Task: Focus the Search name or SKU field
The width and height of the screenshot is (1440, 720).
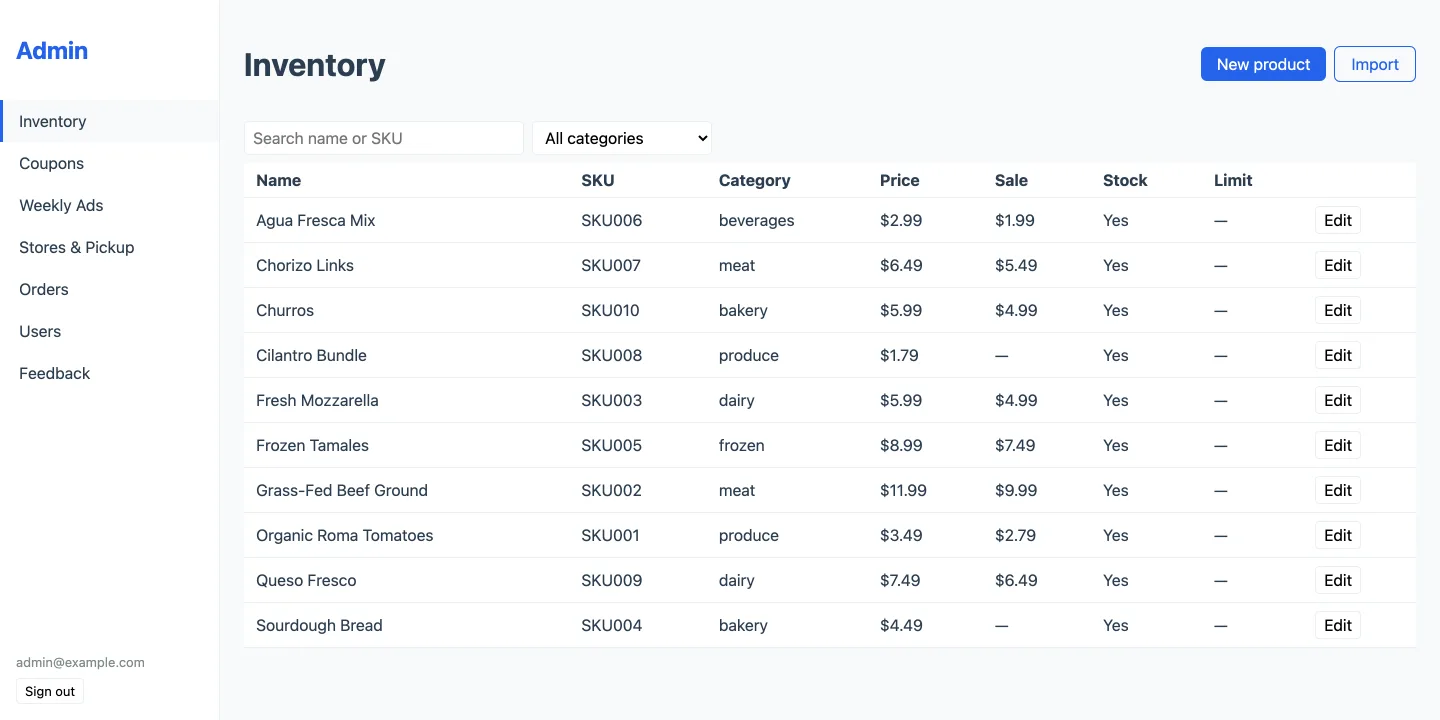Action: pyautogui.click(x=384, y=138)
